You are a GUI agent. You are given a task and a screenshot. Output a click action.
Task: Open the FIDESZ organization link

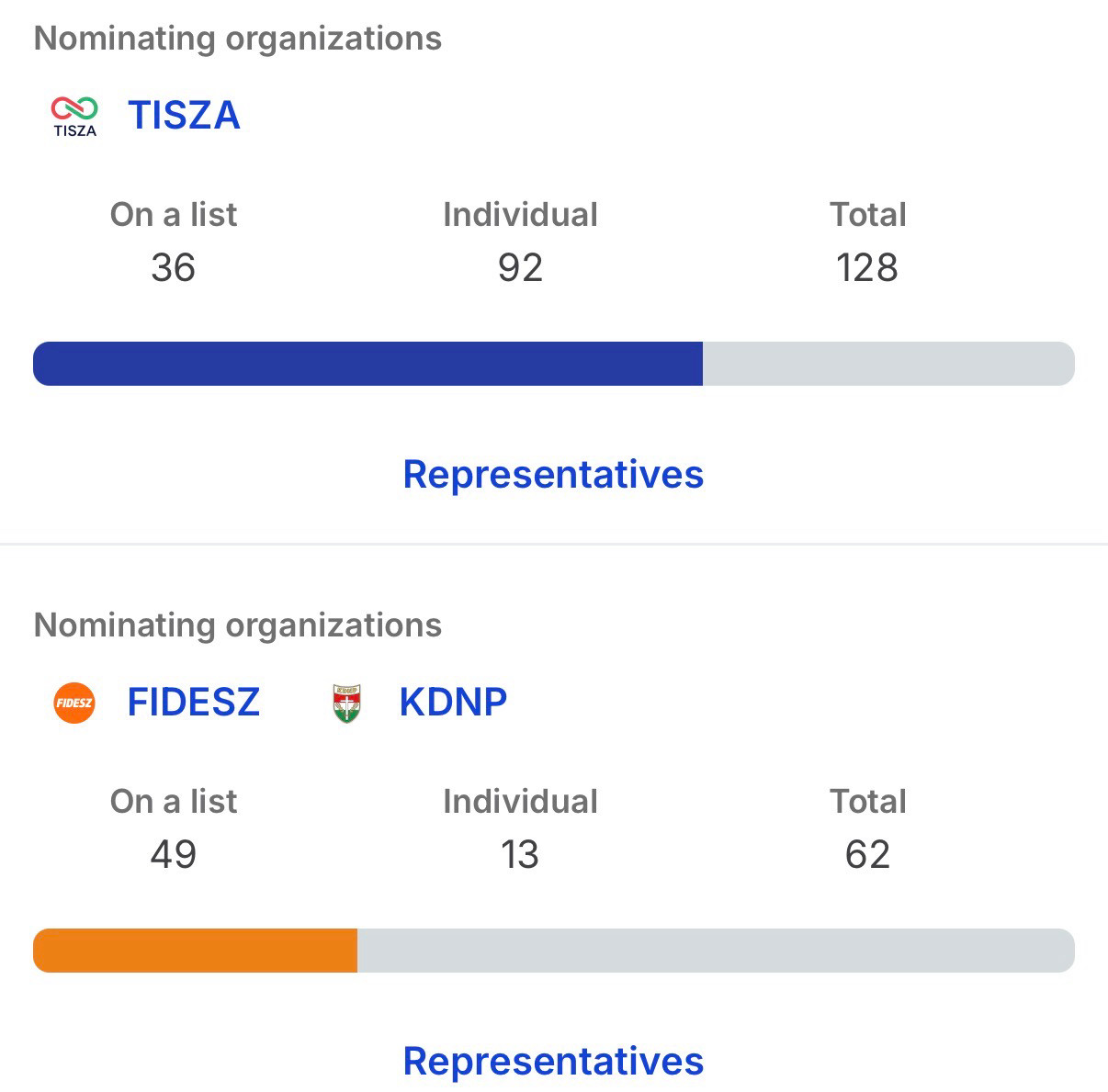194,703
